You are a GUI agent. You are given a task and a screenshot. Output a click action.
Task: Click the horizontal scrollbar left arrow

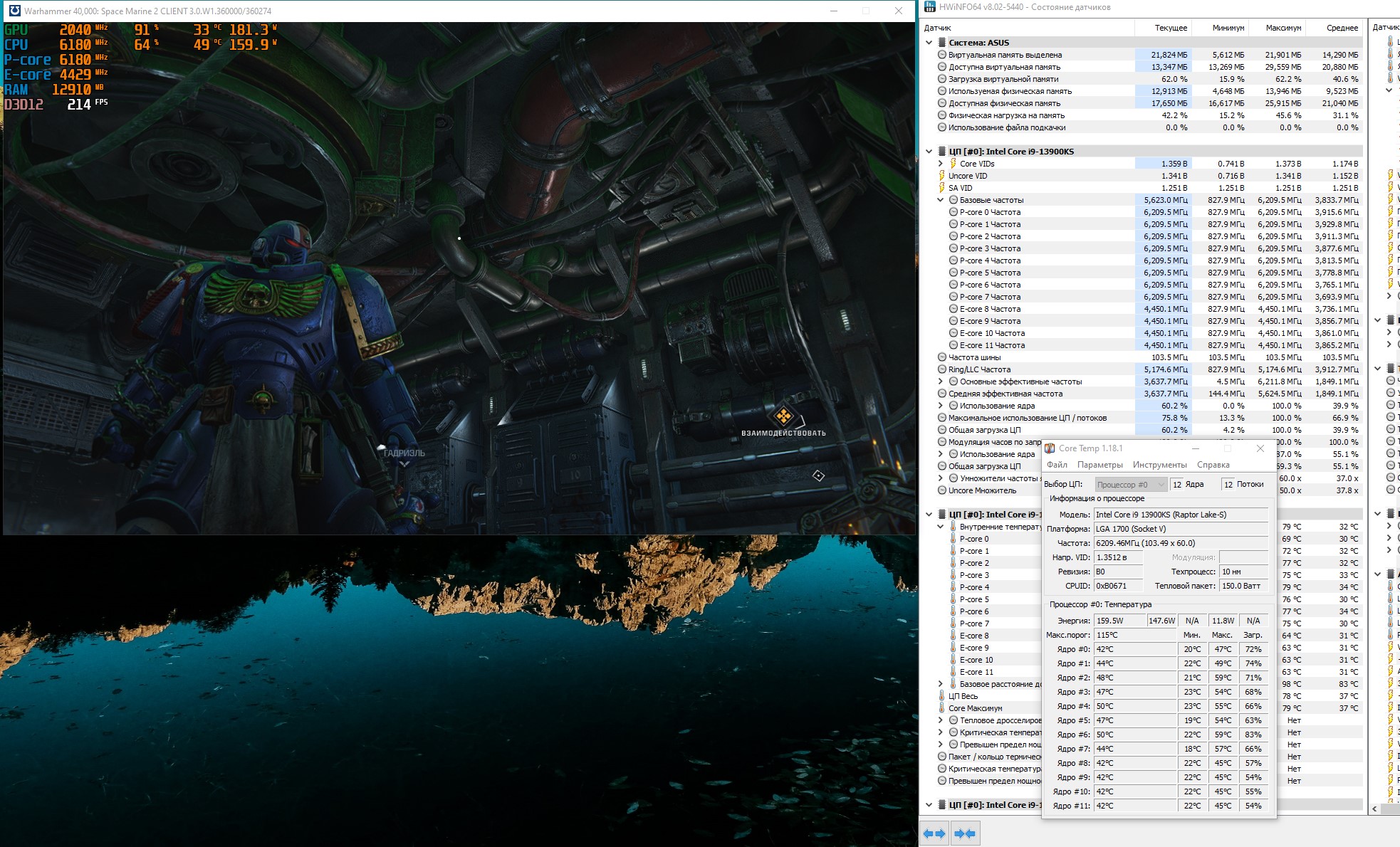click(x=1374, y=809)
